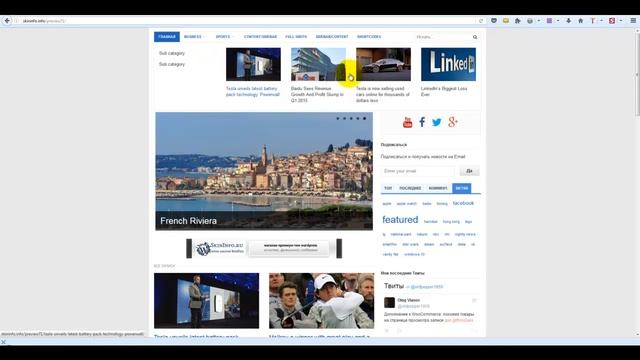The image size is (640, 360).
Task: Click the Oleg Vlasov tweet avatar
Action: pos(389,302)
